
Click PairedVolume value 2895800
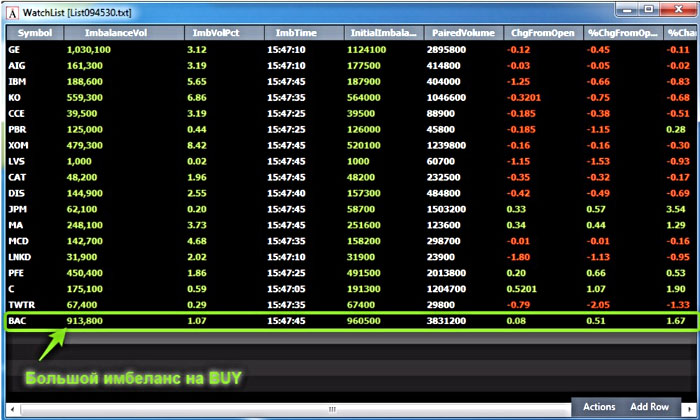[x=446, y=50]
